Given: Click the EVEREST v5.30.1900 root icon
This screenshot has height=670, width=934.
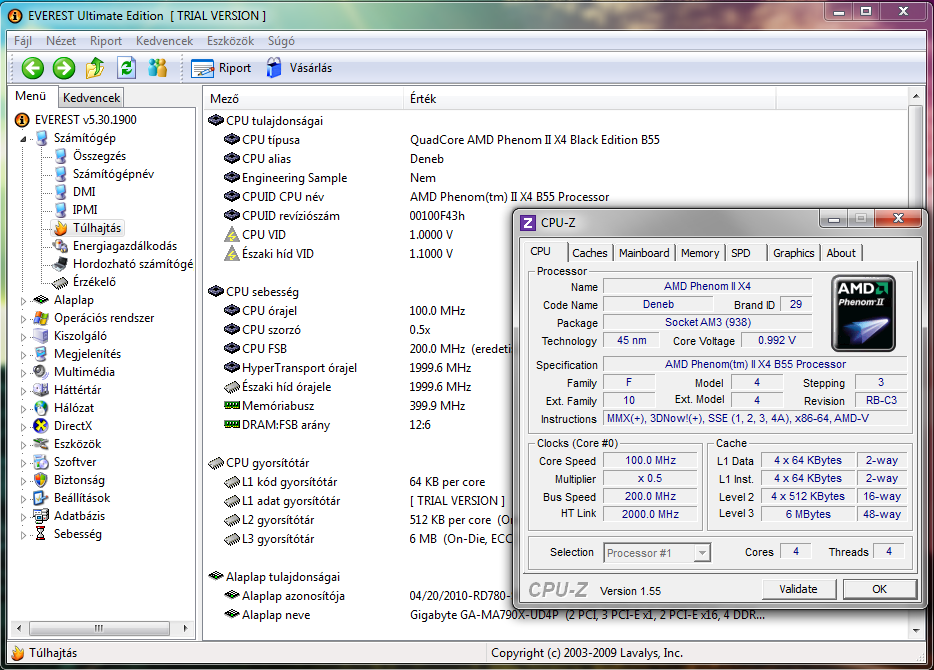Looking at the screenshot, I should pyautogui.click(x=21, y=120).
